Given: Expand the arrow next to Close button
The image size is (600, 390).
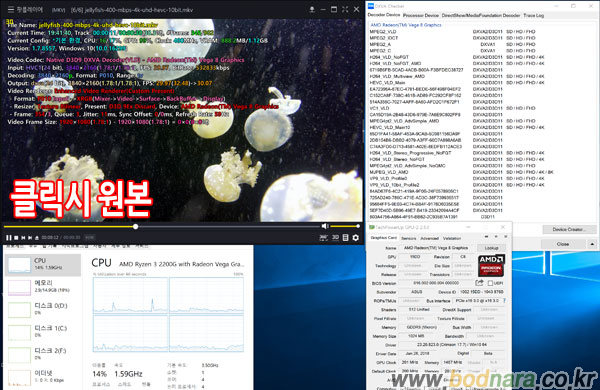Looking at the screenshot, I should [592, 244].
